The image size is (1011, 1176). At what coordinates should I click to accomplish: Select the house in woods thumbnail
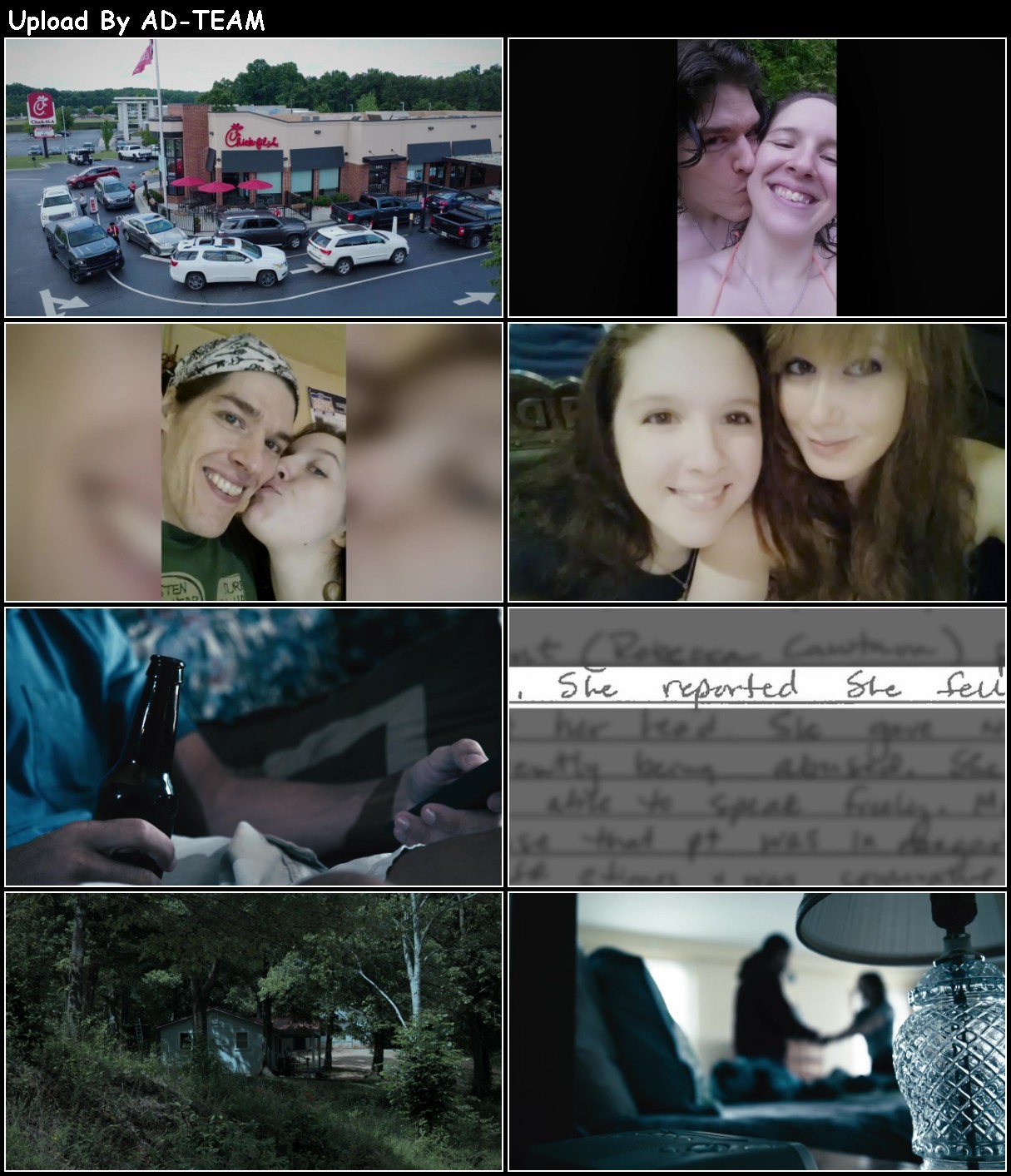coord(254,1032)
